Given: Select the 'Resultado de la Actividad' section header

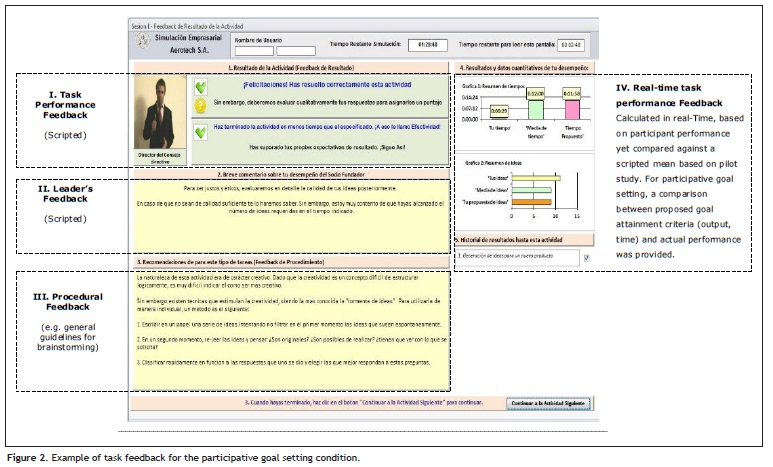Looking at the screenshot, I should point(290,68).
